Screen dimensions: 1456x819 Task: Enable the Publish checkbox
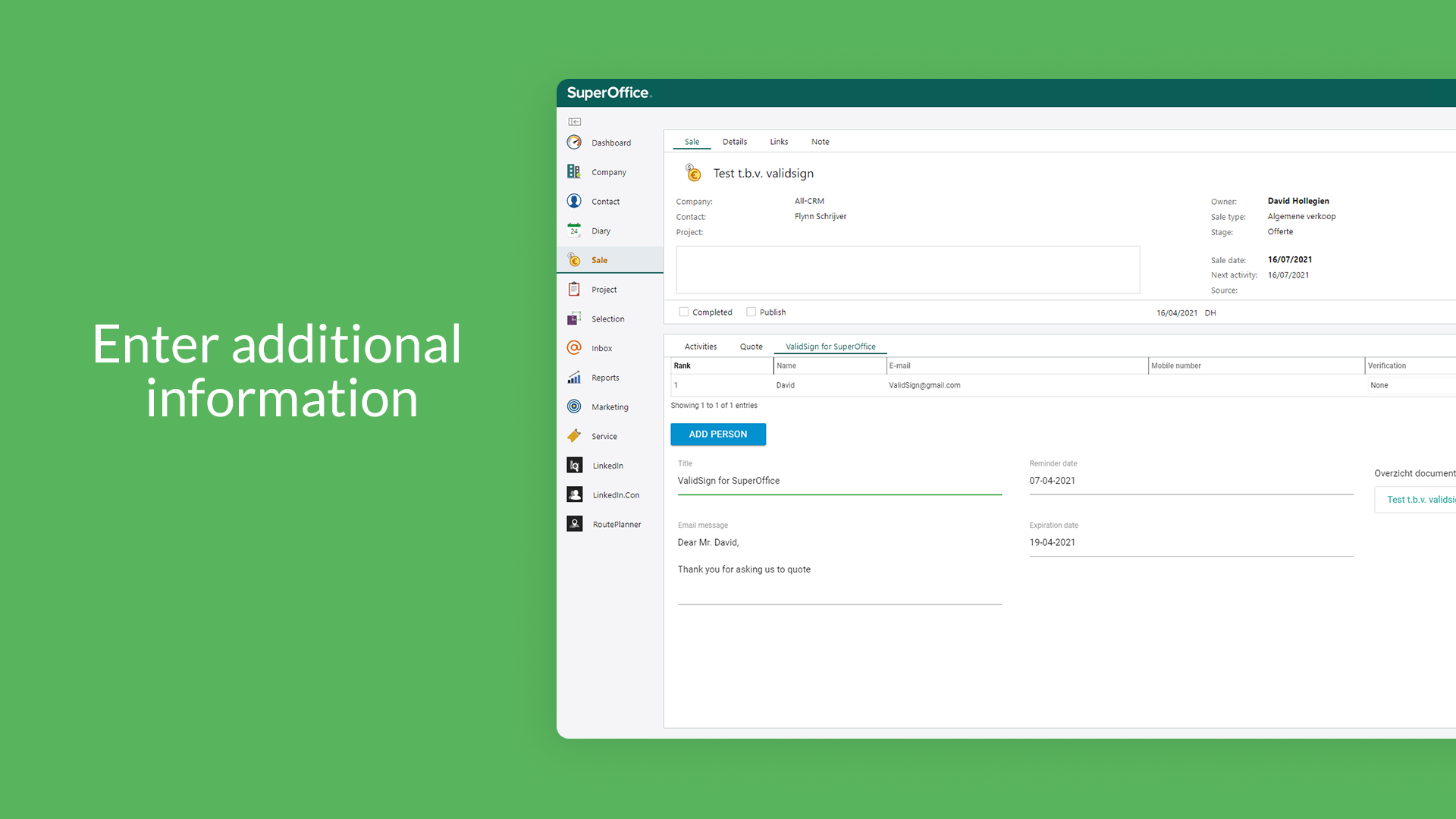pos(751,311)
